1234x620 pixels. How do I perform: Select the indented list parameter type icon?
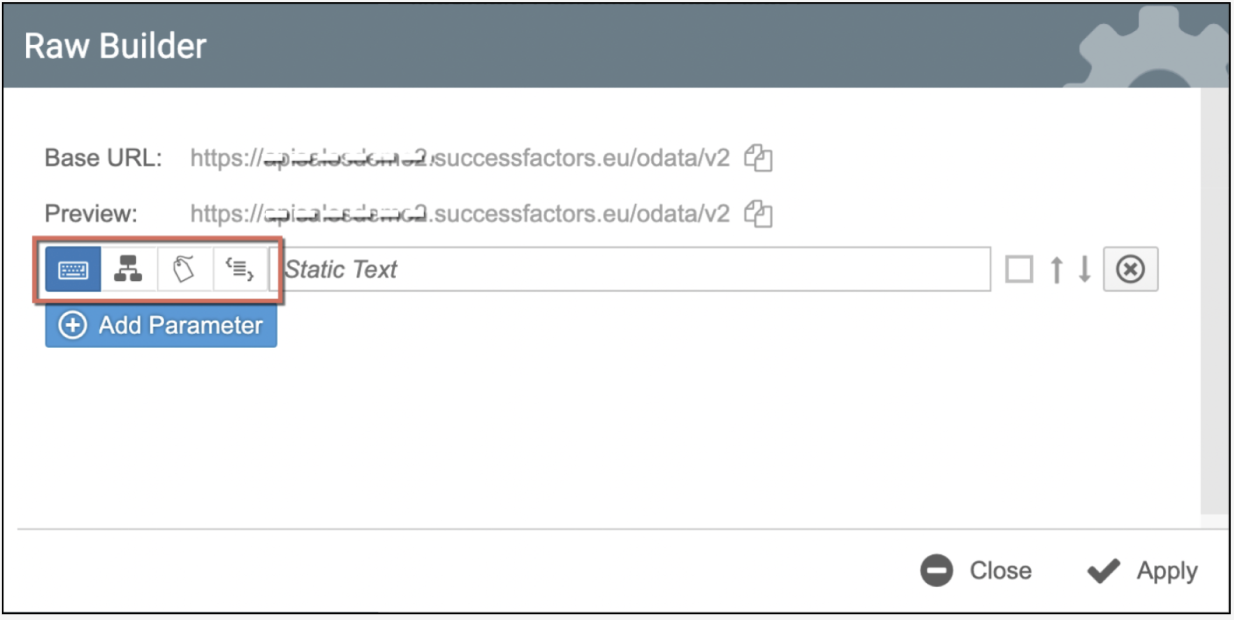[239, 270]
